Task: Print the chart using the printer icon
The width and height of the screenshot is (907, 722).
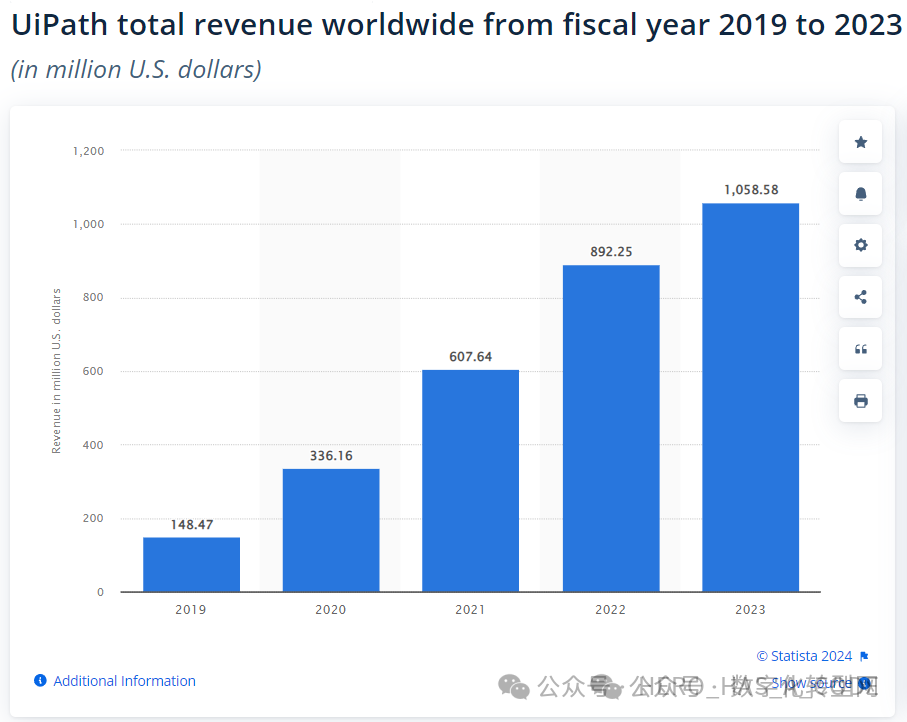Action: click(860, 401)
